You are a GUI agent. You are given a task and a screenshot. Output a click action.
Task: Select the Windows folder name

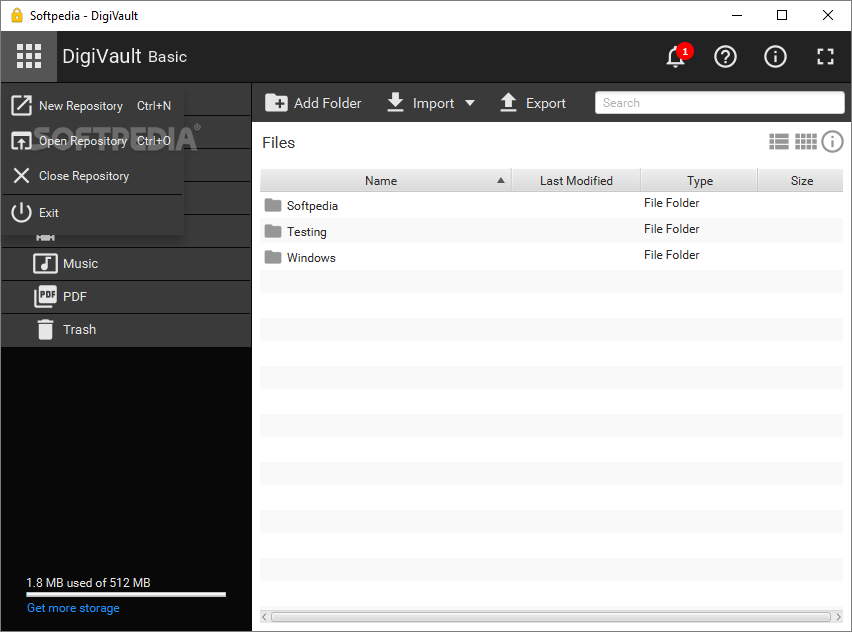[311, 258]
